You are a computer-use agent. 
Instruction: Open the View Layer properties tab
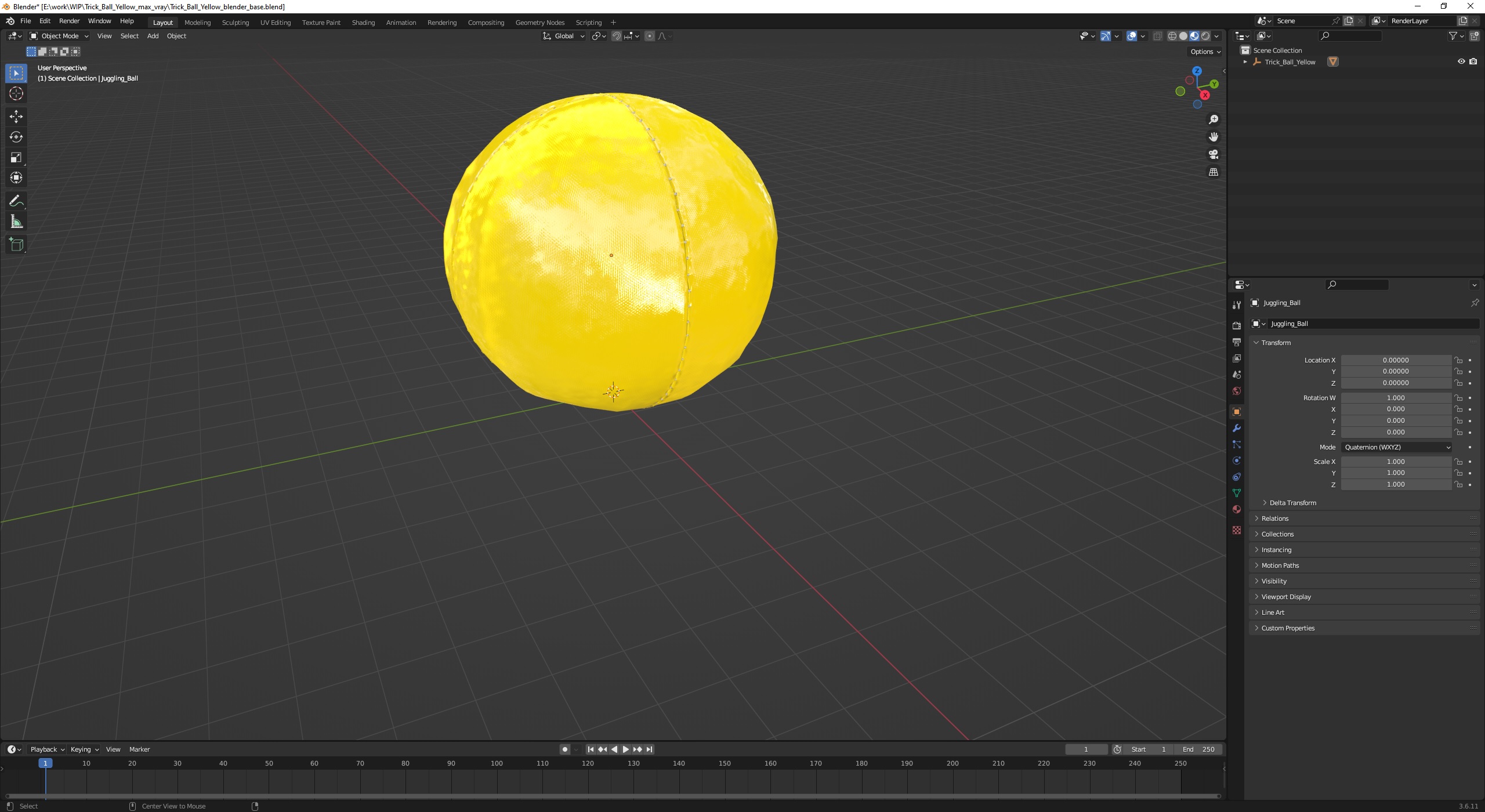click(x=1237, y=358)
